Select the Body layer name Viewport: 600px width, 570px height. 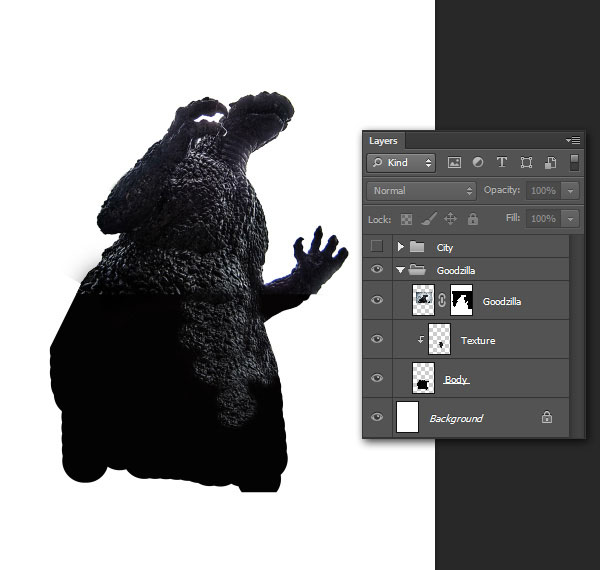point(456,379)
